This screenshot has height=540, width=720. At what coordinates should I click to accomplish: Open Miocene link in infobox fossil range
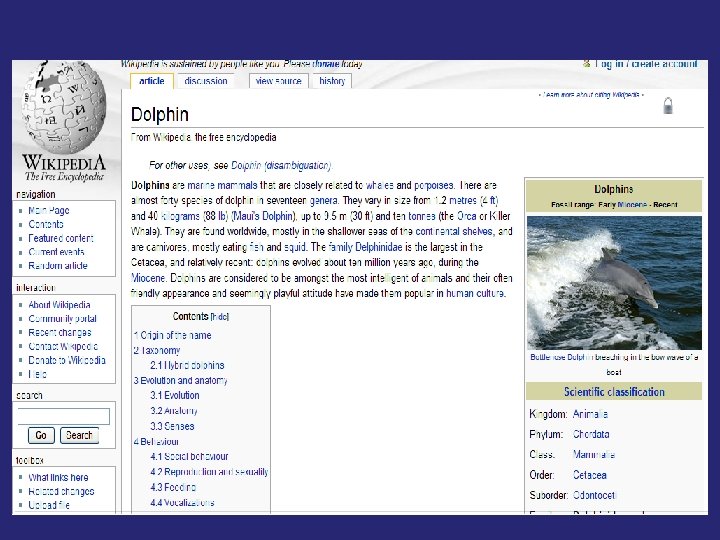click(x=632, y=205)
